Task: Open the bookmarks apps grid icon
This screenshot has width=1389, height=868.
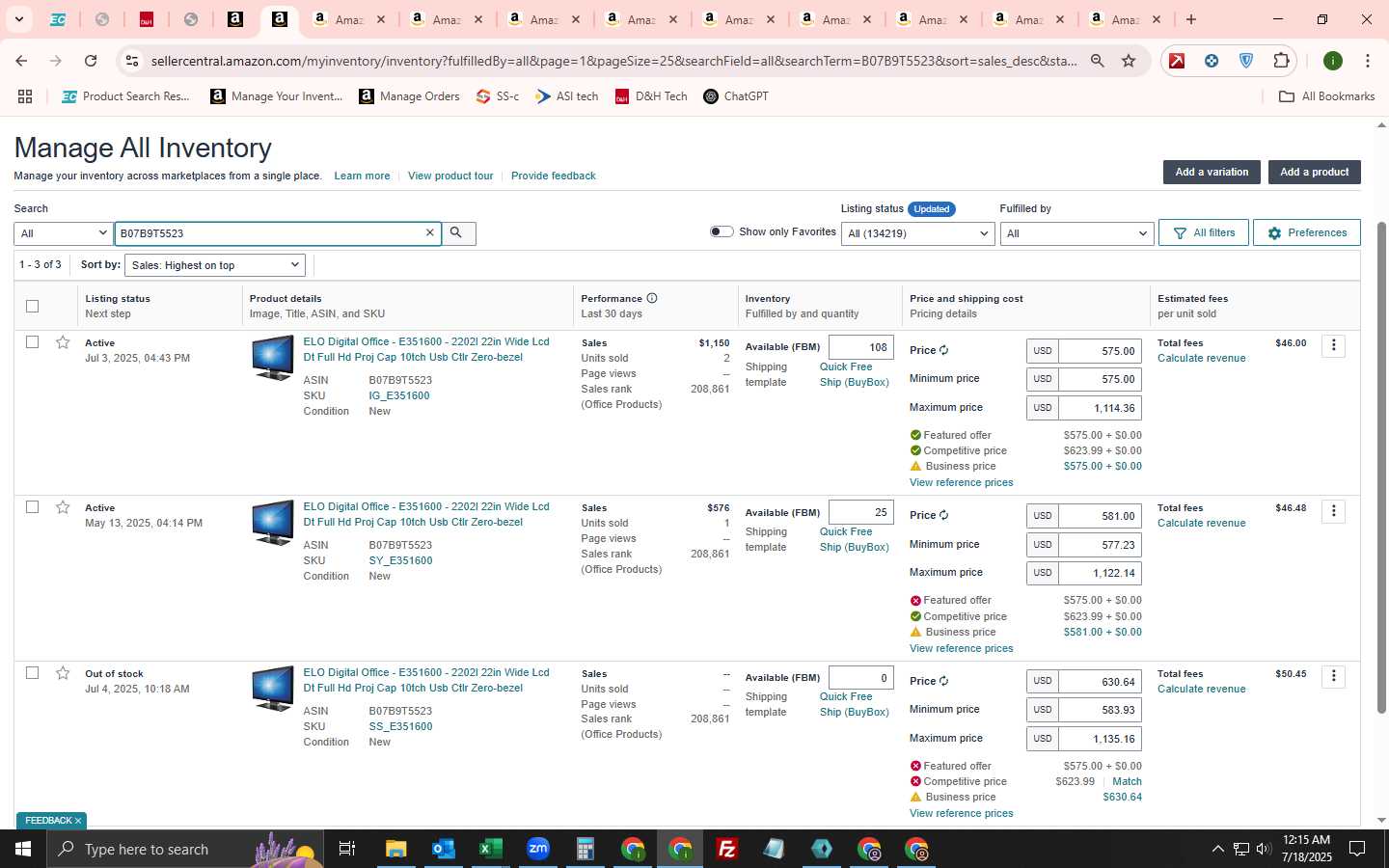Action: [x=25, y=96]
